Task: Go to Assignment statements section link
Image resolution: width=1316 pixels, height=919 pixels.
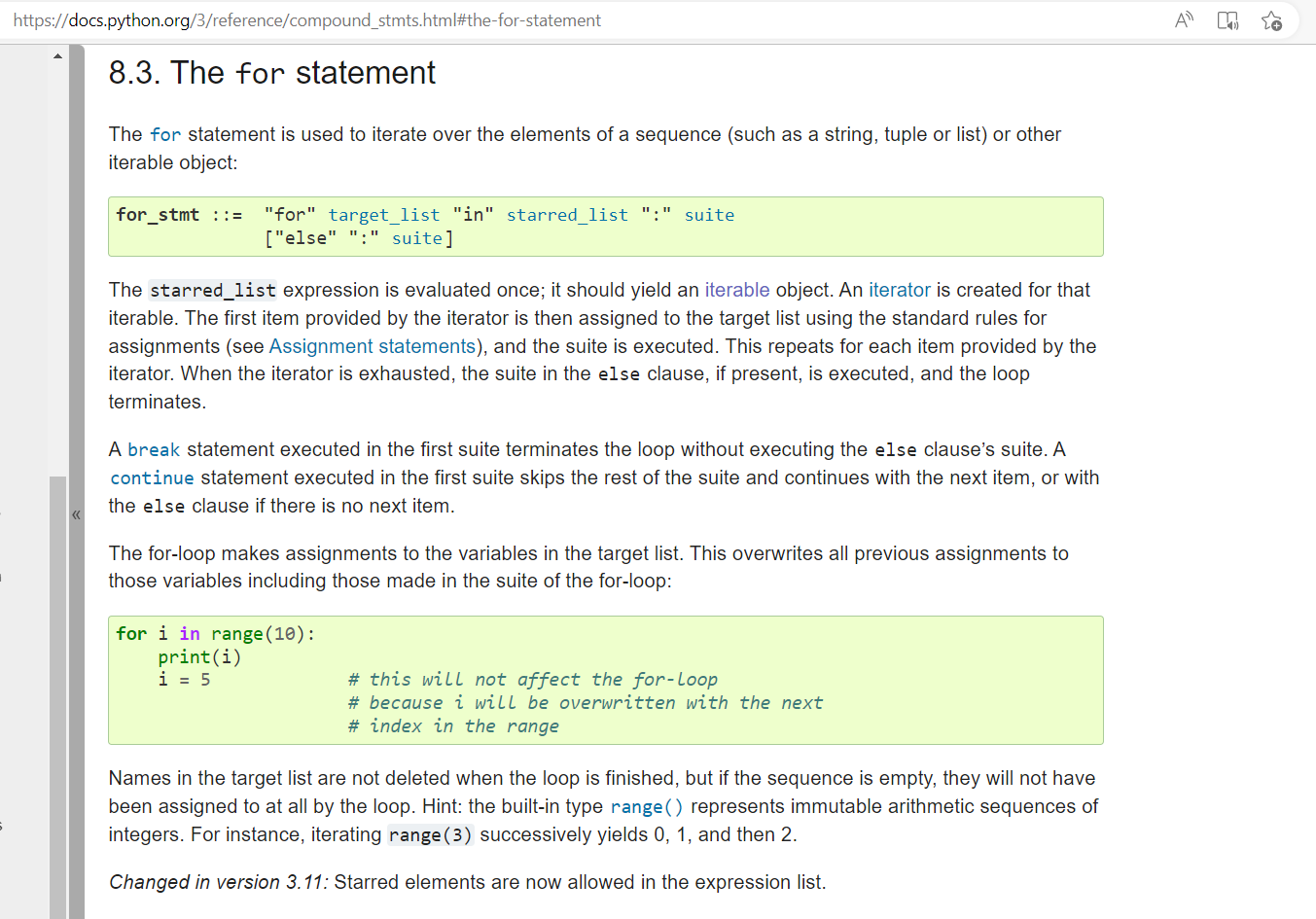Action: point(372,346)
